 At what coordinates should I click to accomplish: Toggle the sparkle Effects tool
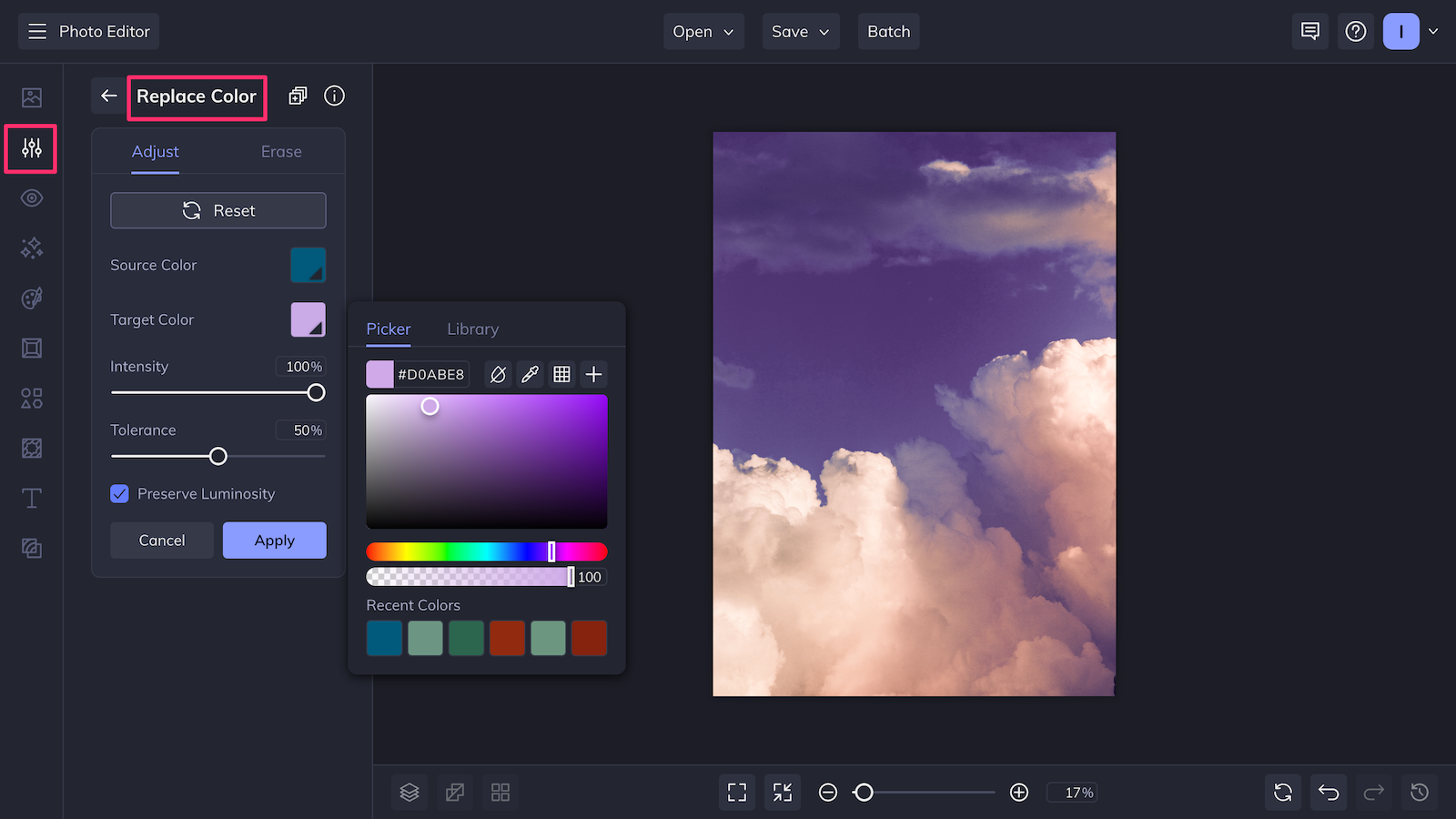pos(31,248)
